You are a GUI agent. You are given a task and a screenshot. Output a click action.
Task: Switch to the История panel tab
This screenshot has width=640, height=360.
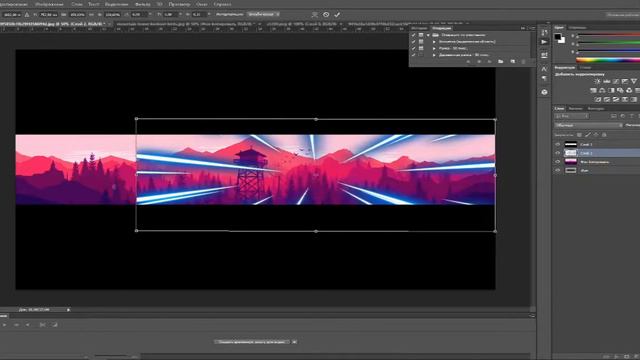point(419,28)
